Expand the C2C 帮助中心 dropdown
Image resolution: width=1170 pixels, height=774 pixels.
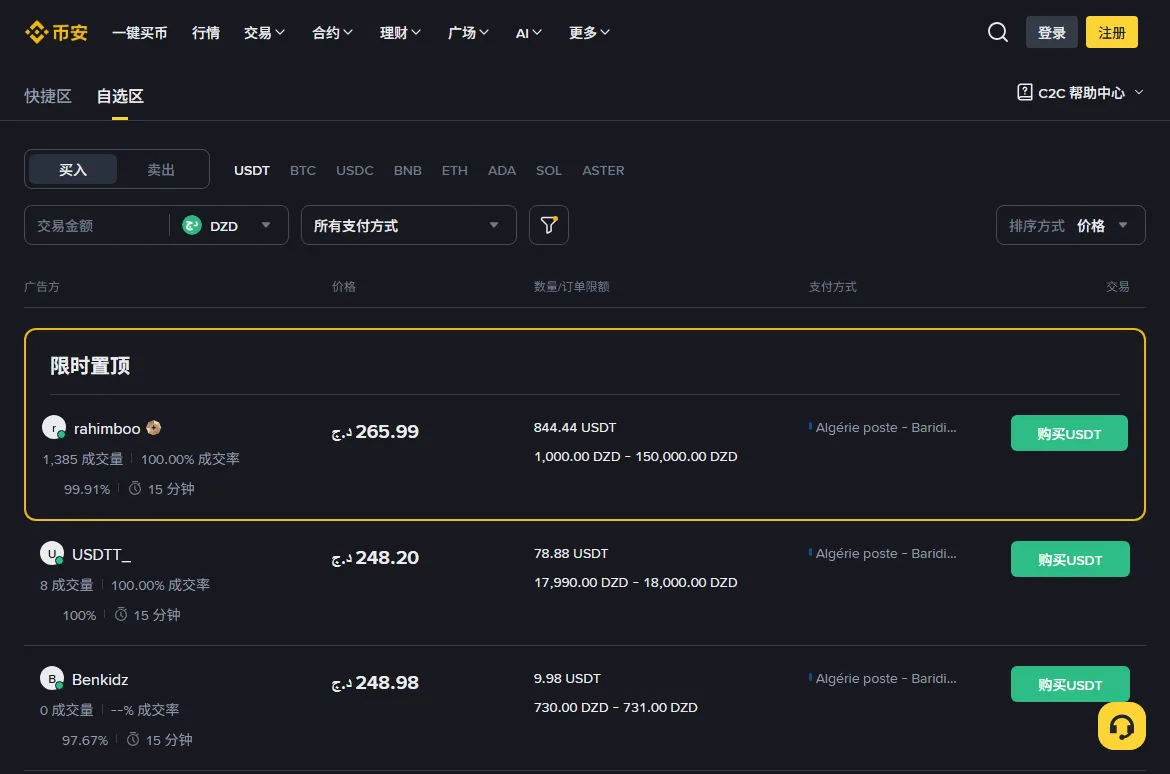[1080, 93]
